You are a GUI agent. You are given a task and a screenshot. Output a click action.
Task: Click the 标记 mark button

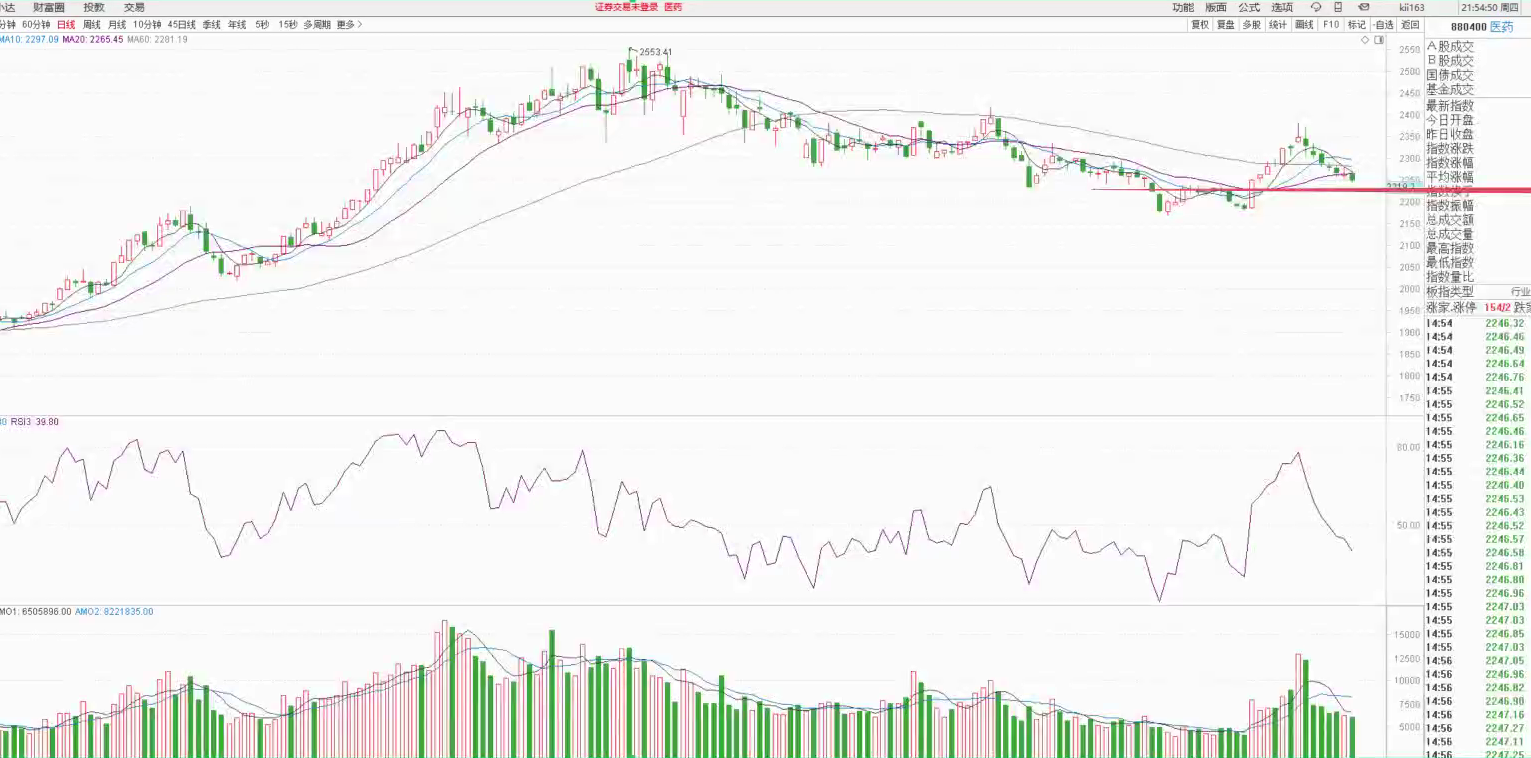coord(1356,24)
